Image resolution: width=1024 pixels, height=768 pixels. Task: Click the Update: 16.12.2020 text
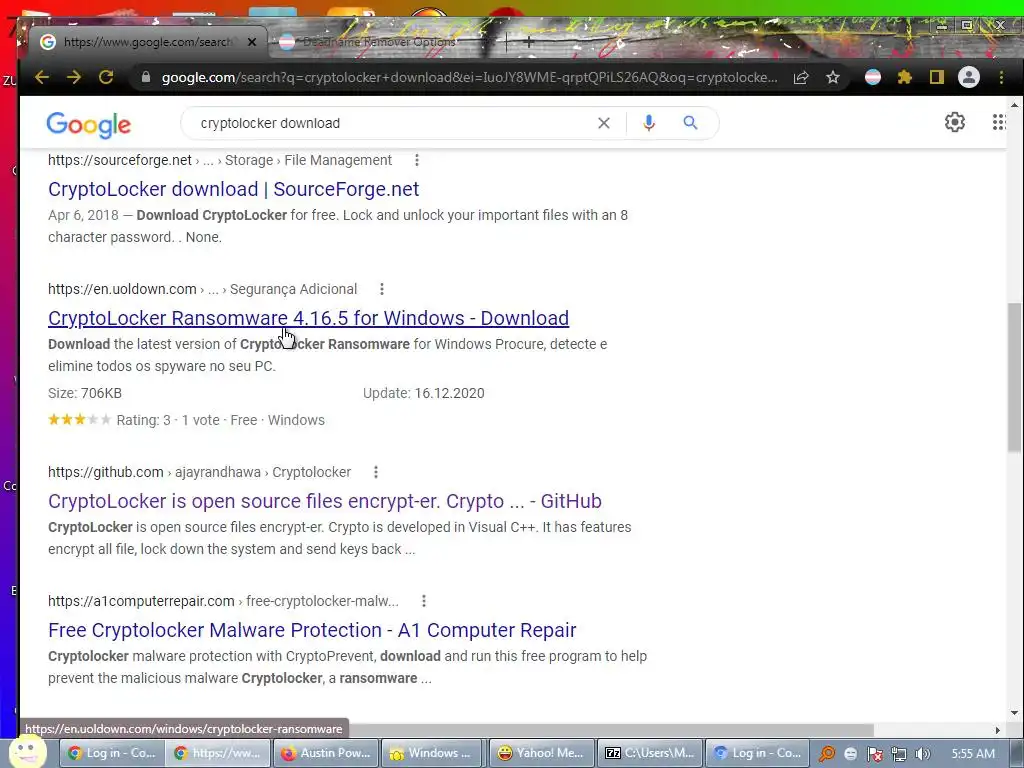[x=424, y=393]
